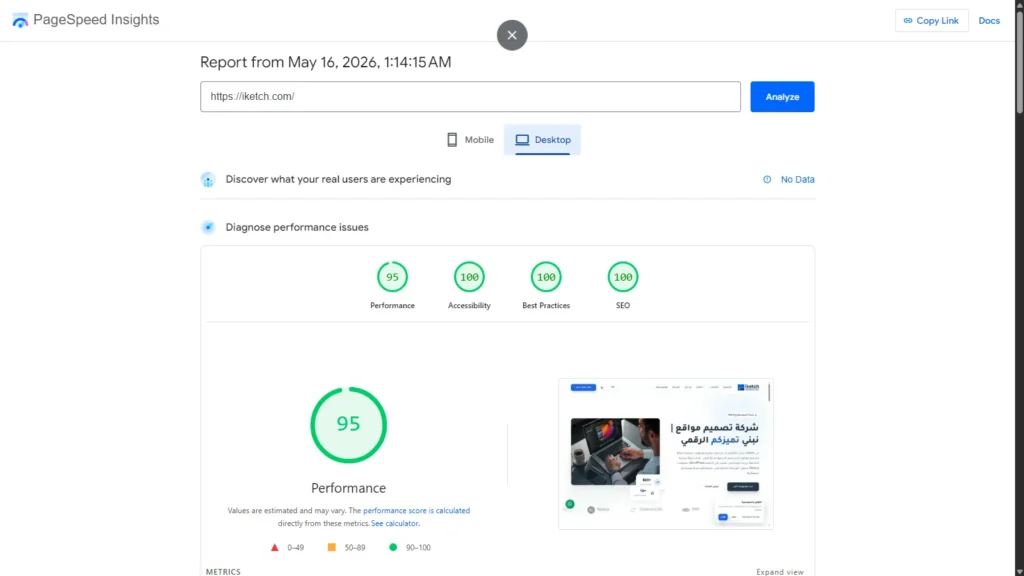Click the link chain icon in Copy Link

[908, 21]
